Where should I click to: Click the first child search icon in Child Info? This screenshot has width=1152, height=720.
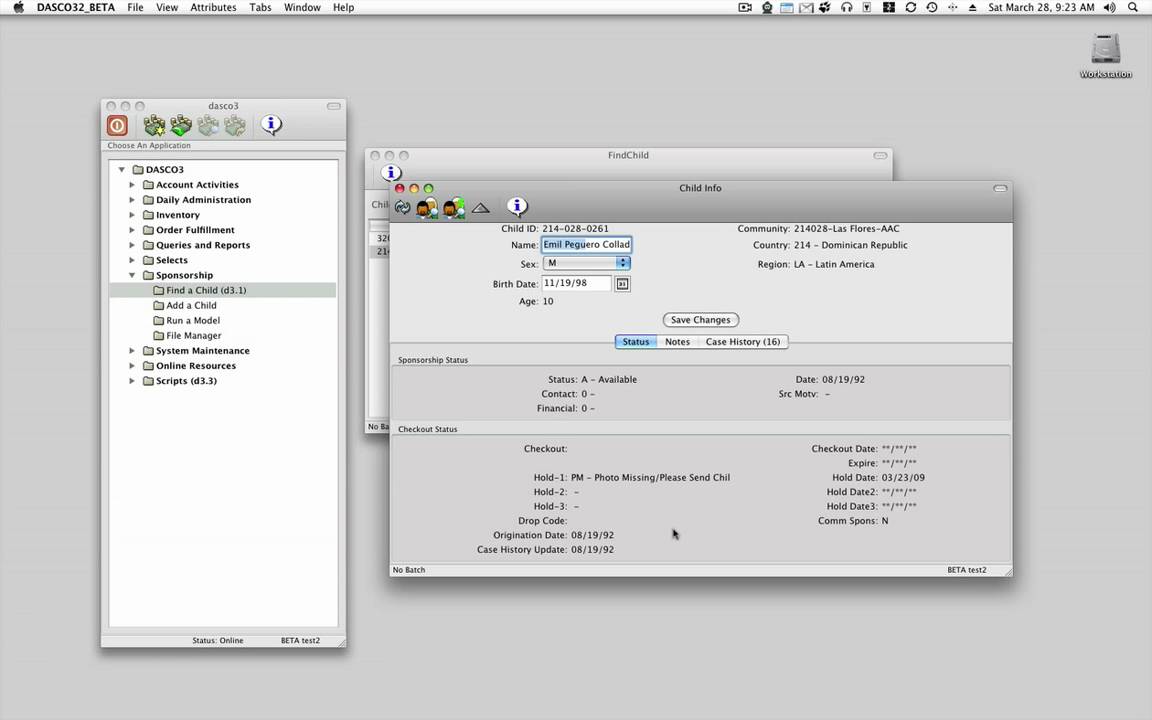pos(427,208)
